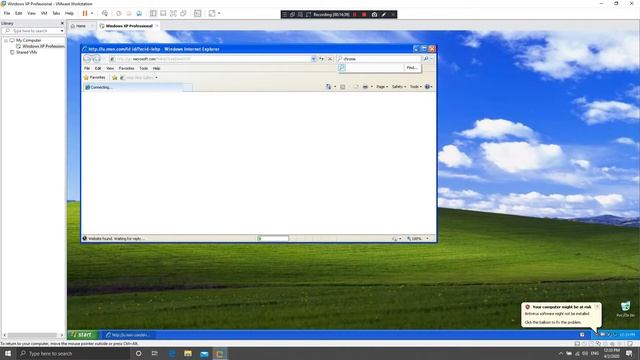
Task: Open File Explorer from the Windows taskbar
Action: tap(188, 353)
